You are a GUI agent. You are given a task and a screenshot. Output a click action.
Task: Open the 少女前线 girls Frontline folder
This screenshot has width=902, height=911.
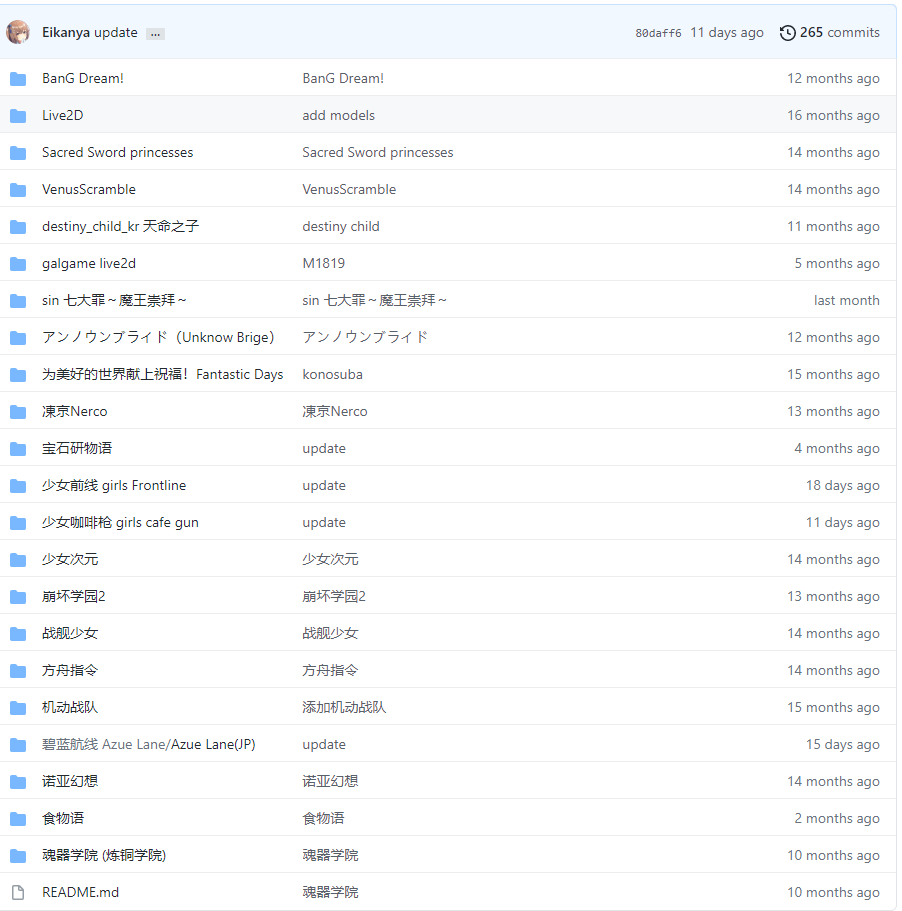[x=114, y=486]
